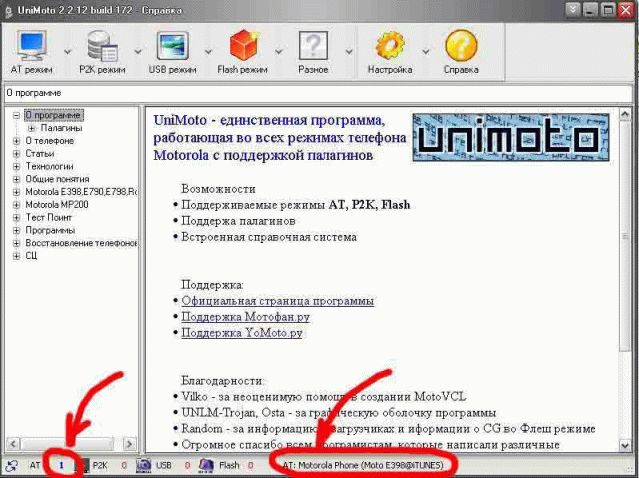Expand the Палагины tree node

[32, 128]
